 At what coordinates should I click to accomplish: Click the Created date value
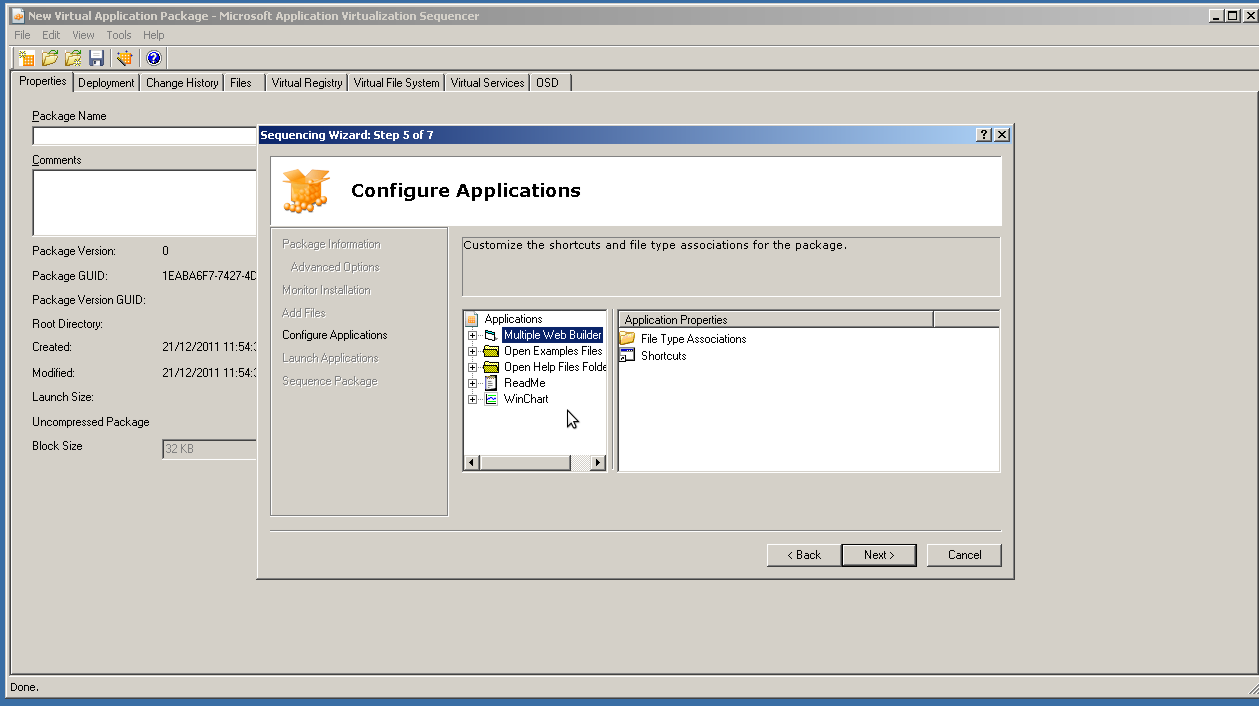209,347
